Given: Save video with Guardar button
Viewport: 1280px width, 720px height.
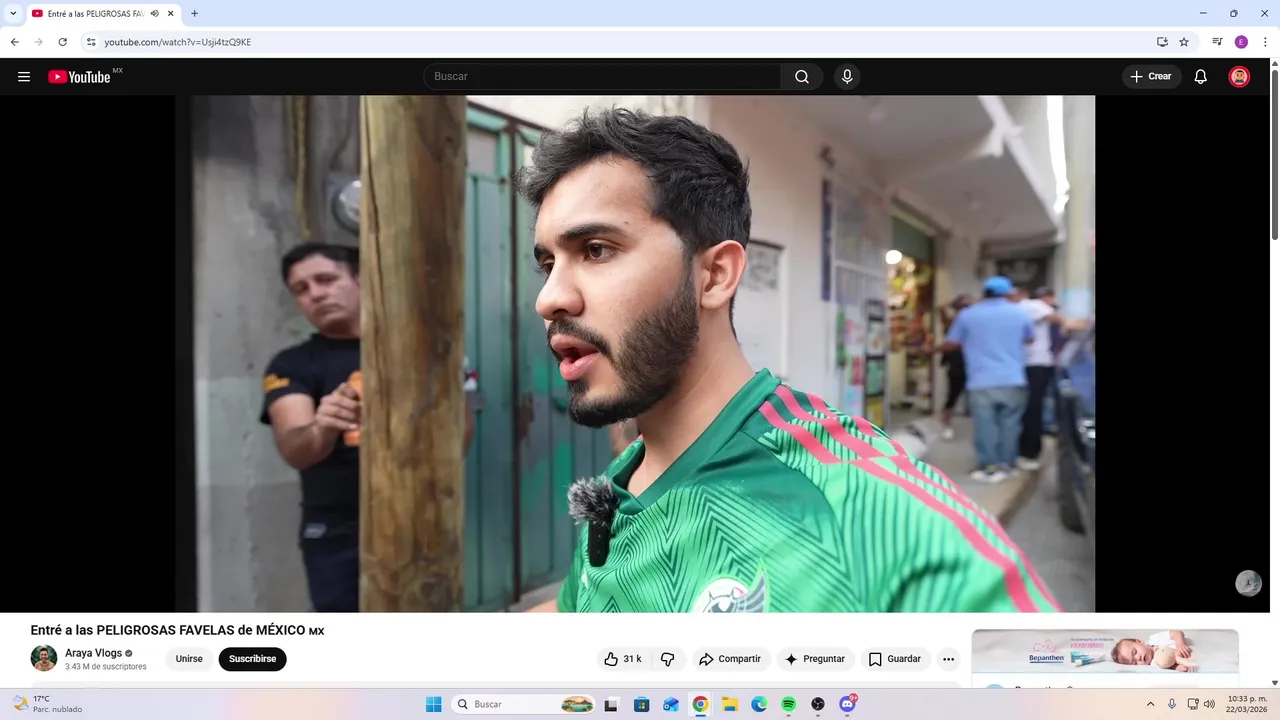Looking at the screenshot, I should [x=895, y=659].
